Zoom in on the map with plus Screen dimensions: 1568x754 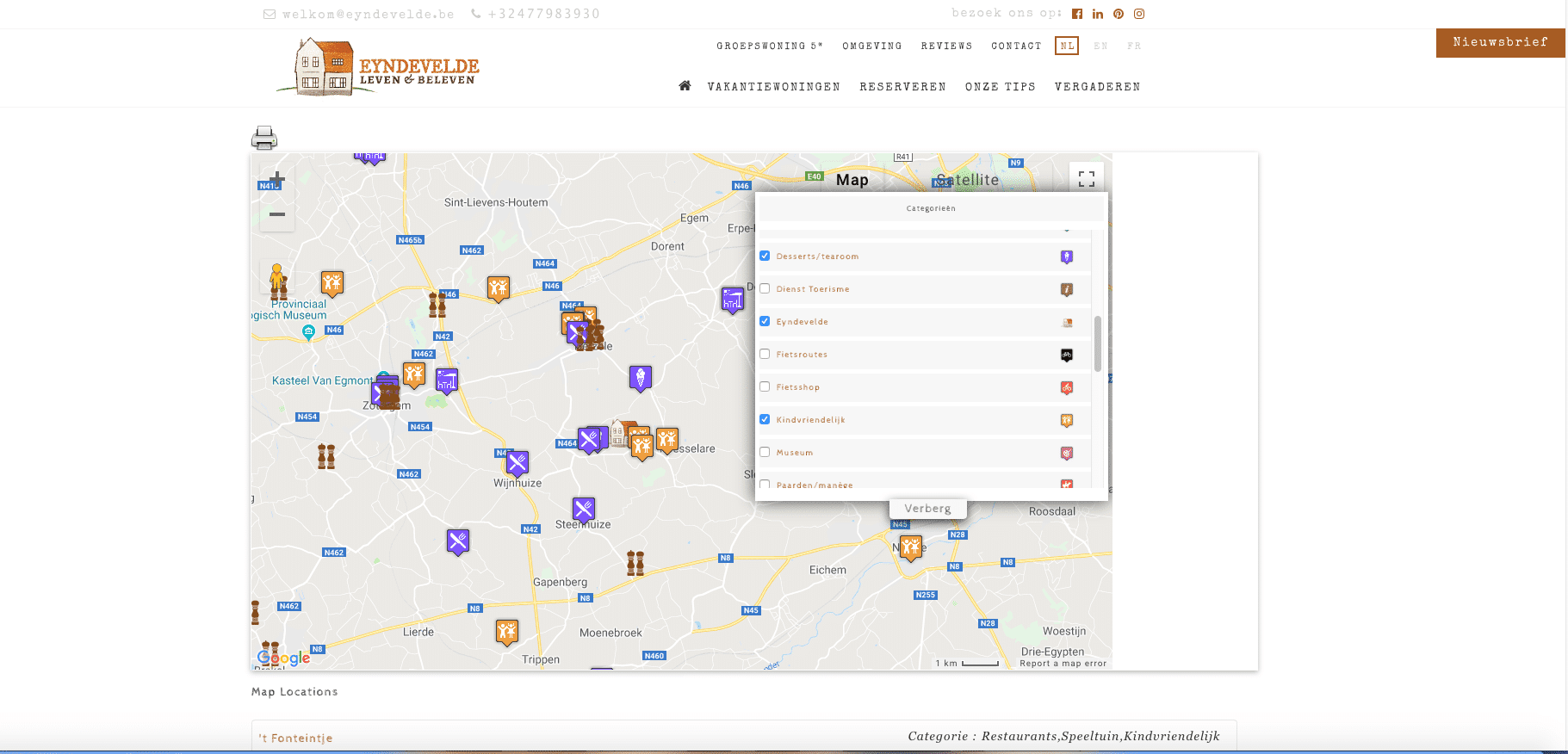pyautogui.click(x=277, y=179)
